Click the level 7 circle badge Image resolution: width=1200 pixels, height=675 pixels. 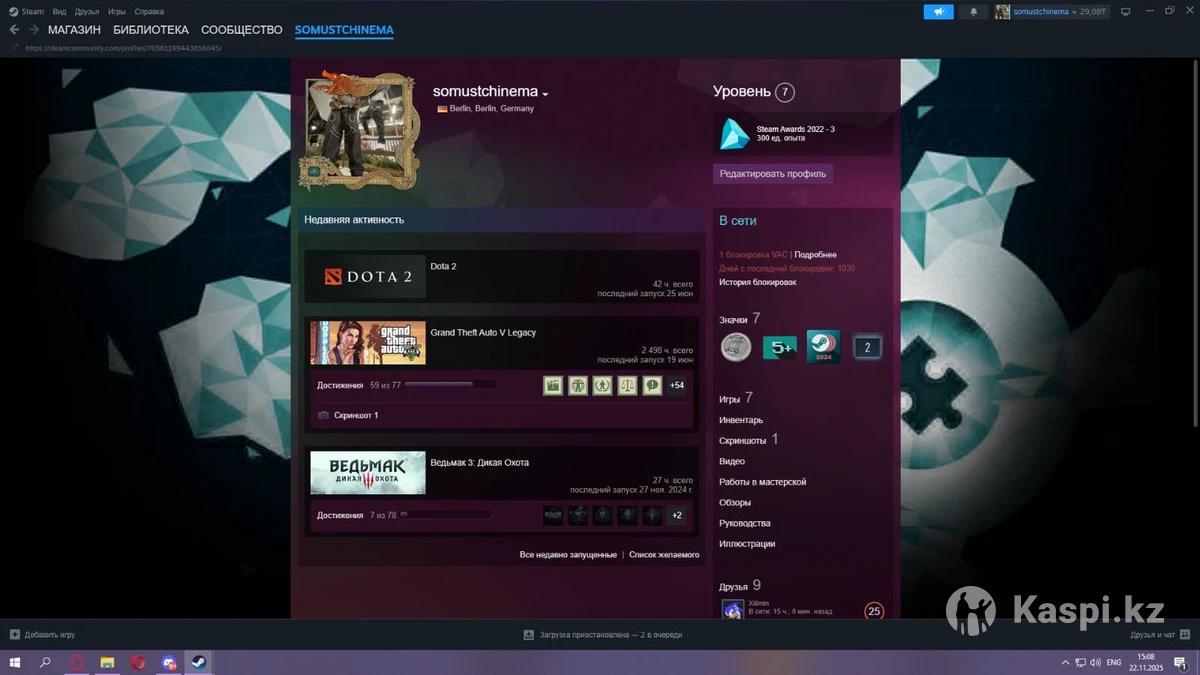785,92
